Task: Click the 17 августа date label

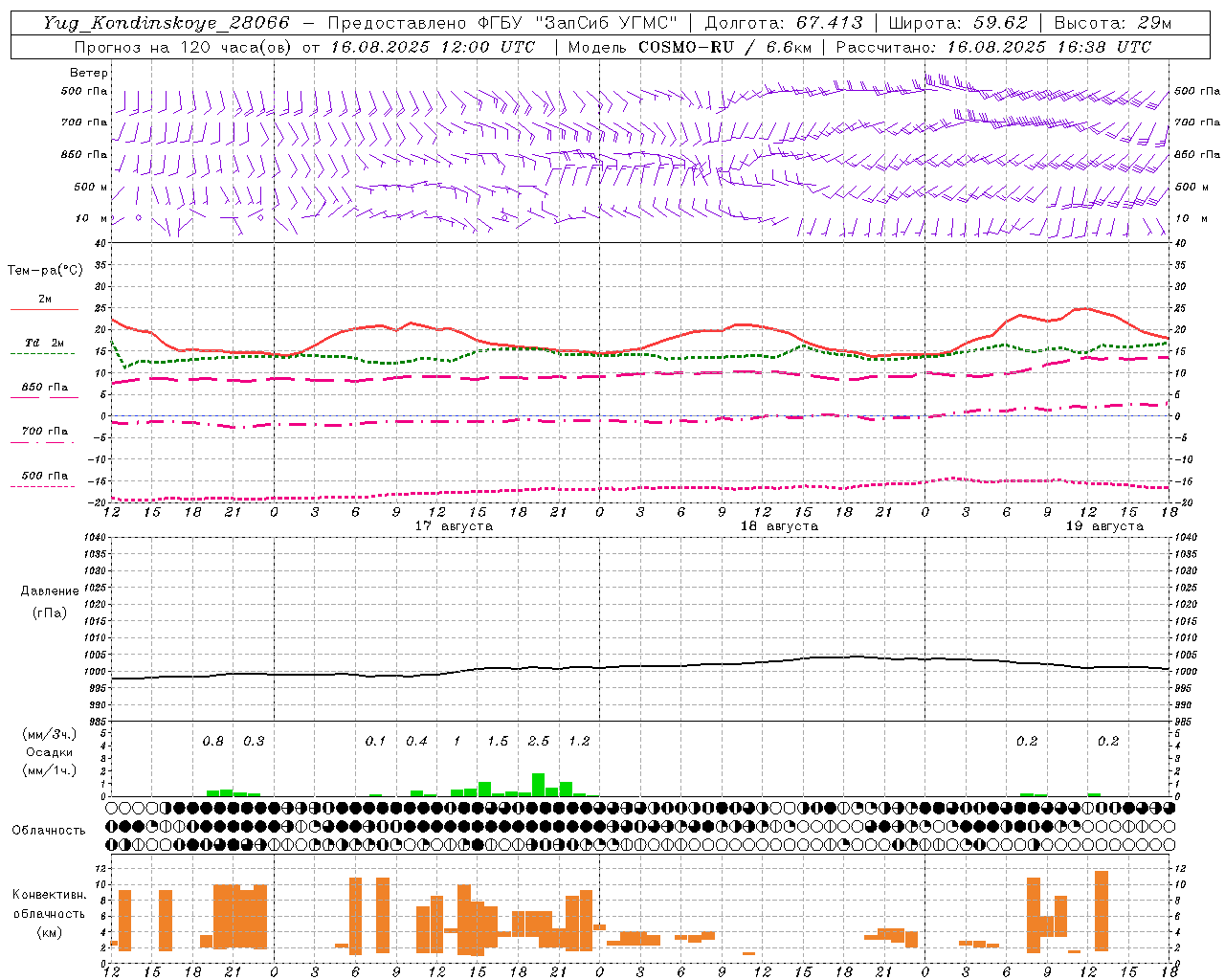Action: tap(454, 526)
